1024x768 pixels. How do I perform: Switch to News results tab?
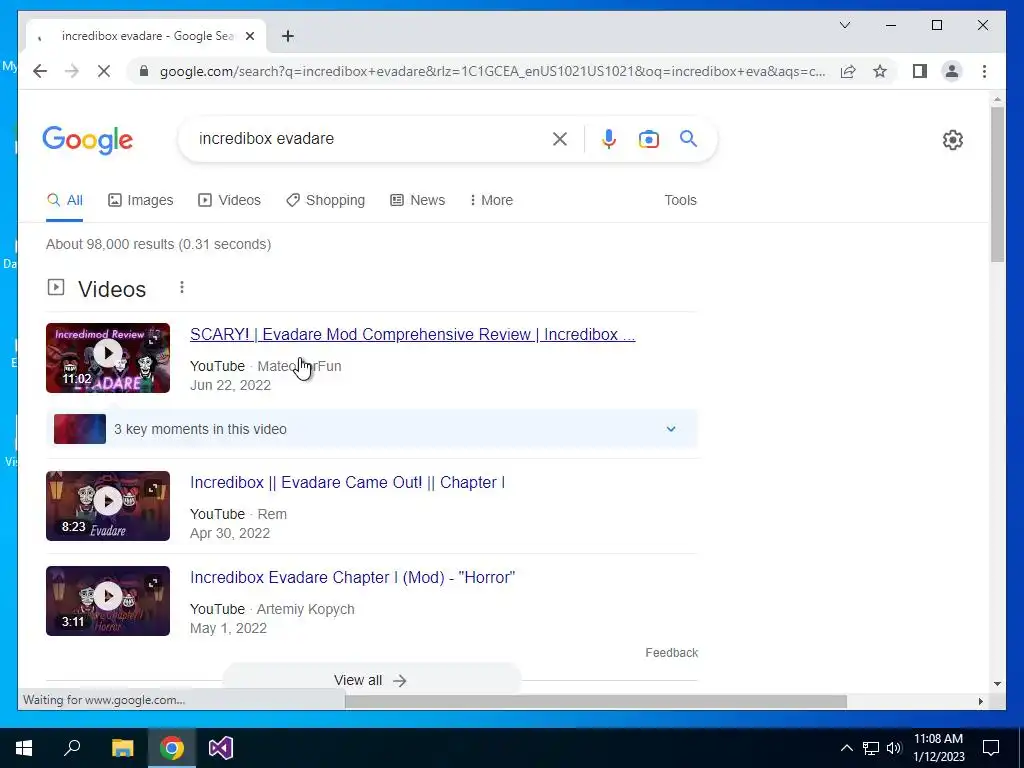click(x=417, y=200)
